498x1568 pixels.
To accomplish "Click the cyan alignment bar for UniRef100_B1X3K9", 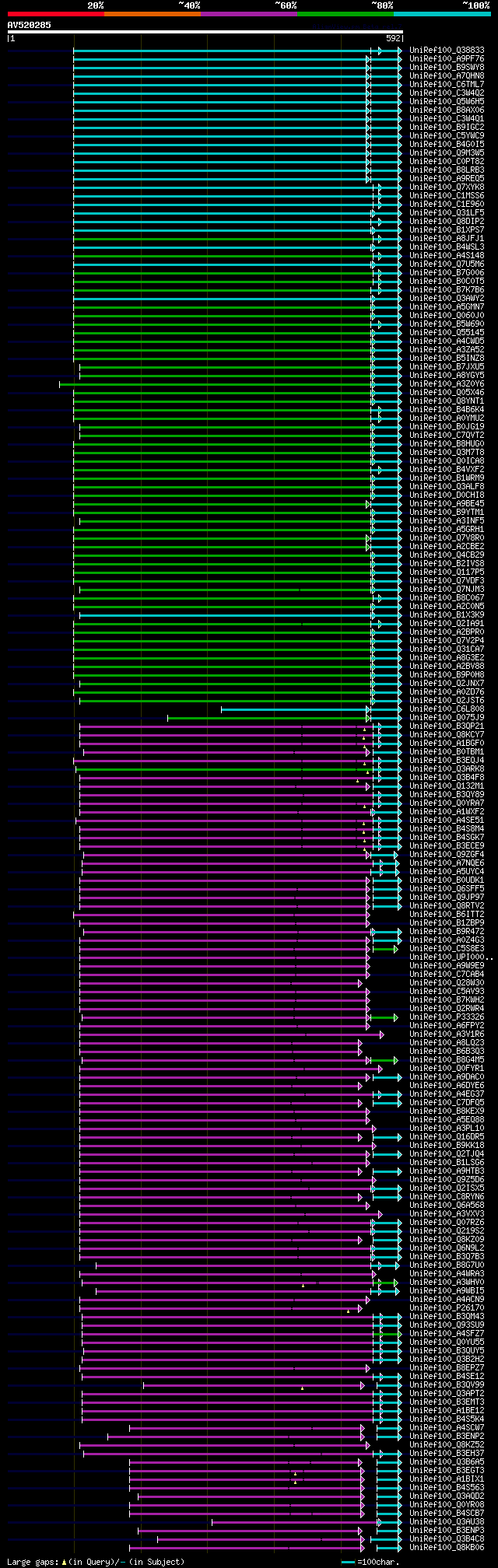I will [226, 615].
